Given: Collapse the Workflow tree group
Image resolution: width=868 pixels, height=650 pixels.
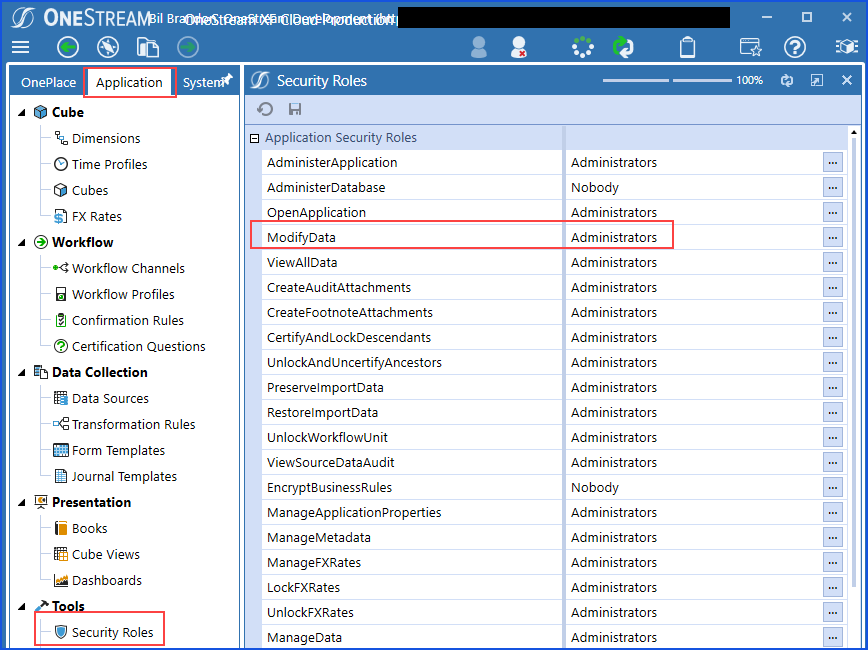Looking at the screenshot, I should [22, 243].
